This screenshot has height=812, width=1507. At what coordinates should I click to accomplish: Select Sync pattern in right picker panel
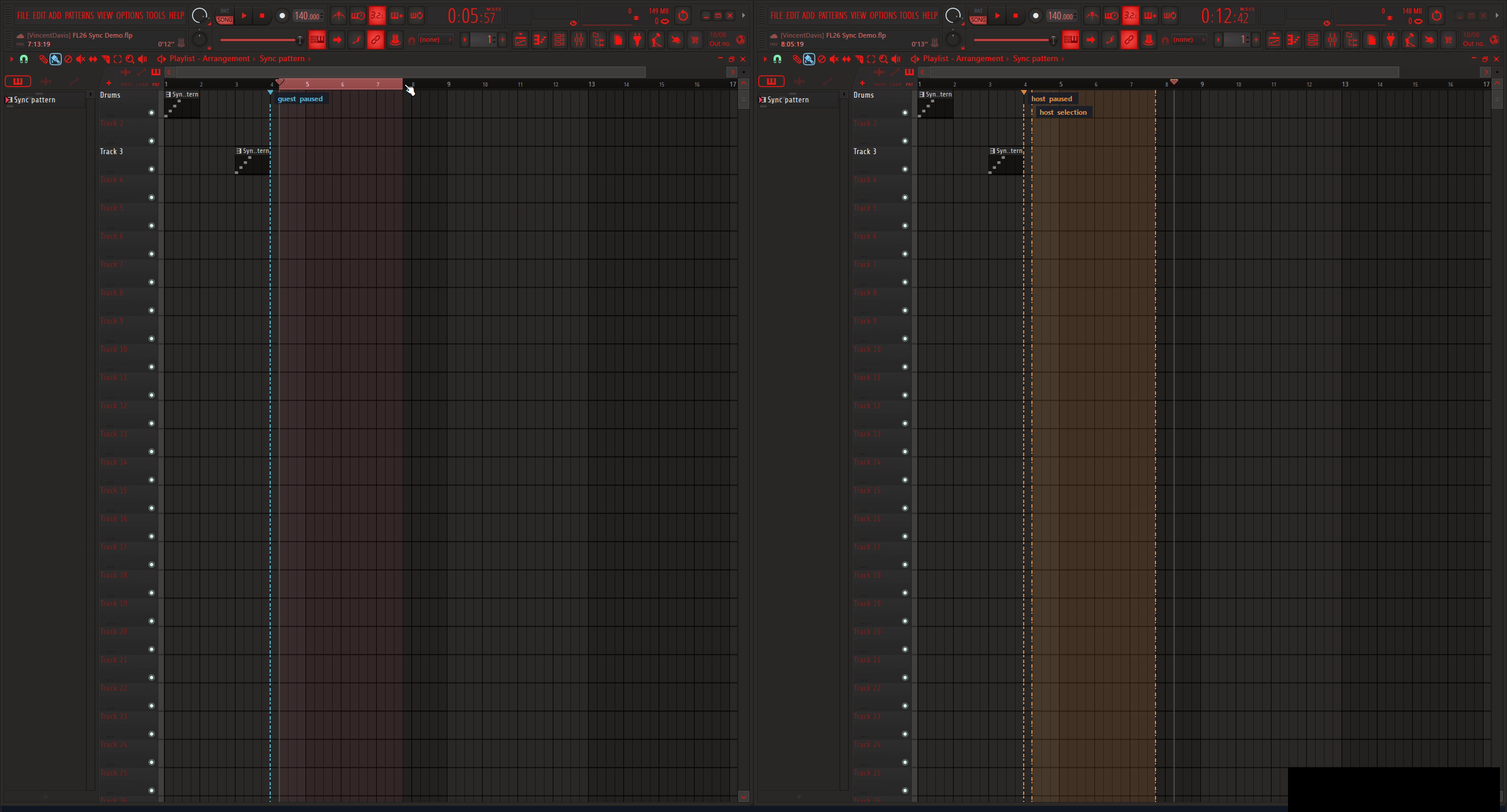point(799,100)
